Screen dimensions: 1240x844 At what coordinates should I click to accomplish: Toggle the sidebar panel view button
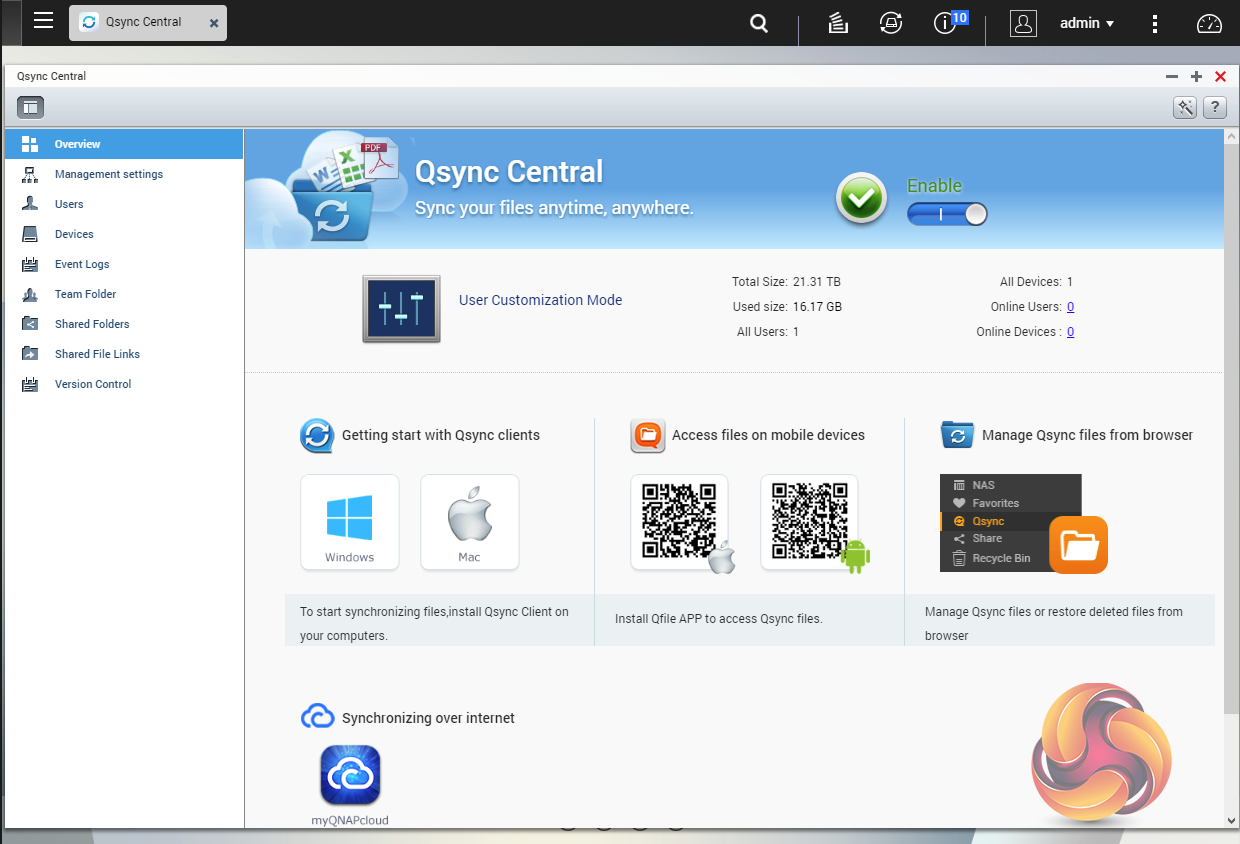(30, 107)
